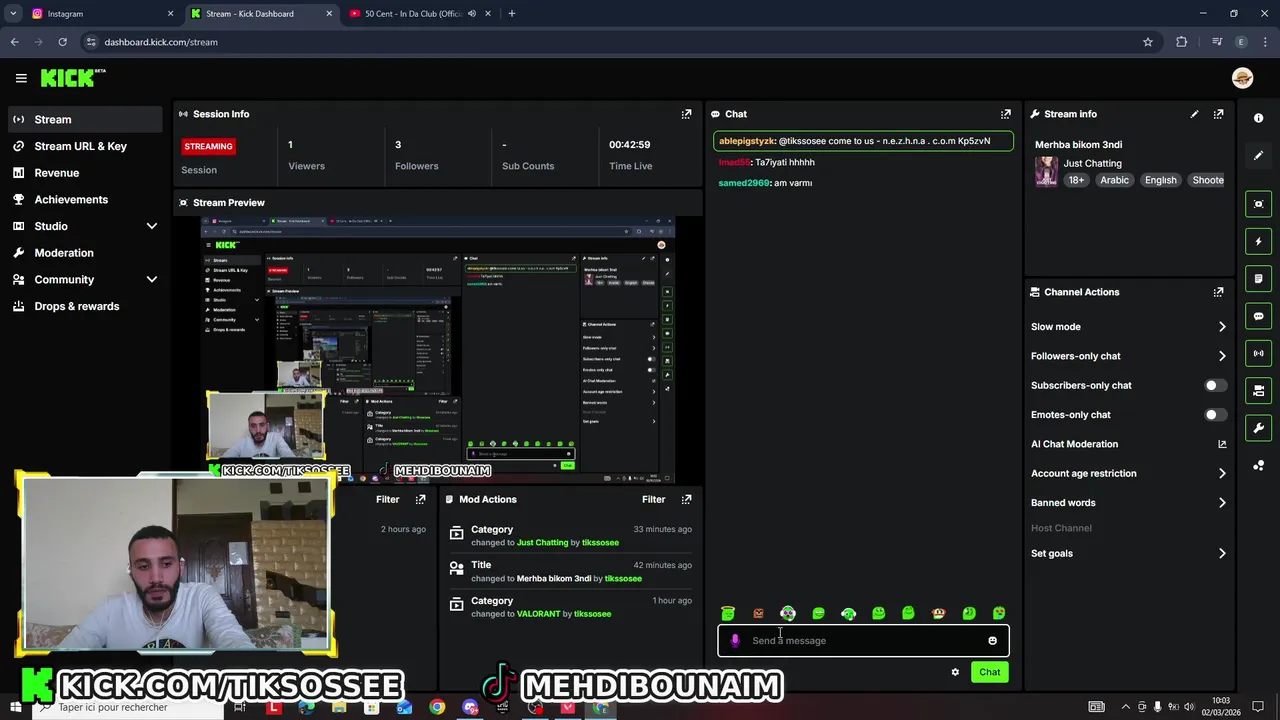Click the purple microphone in chat box

pos(735,641)
